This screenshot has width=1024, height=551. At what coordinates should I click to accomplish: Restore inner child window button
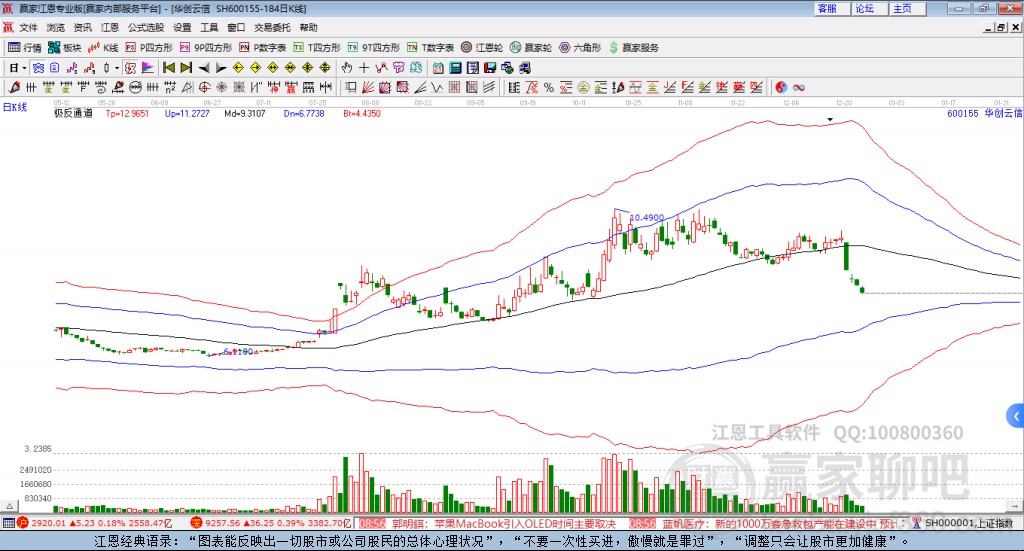point(1002,27)
